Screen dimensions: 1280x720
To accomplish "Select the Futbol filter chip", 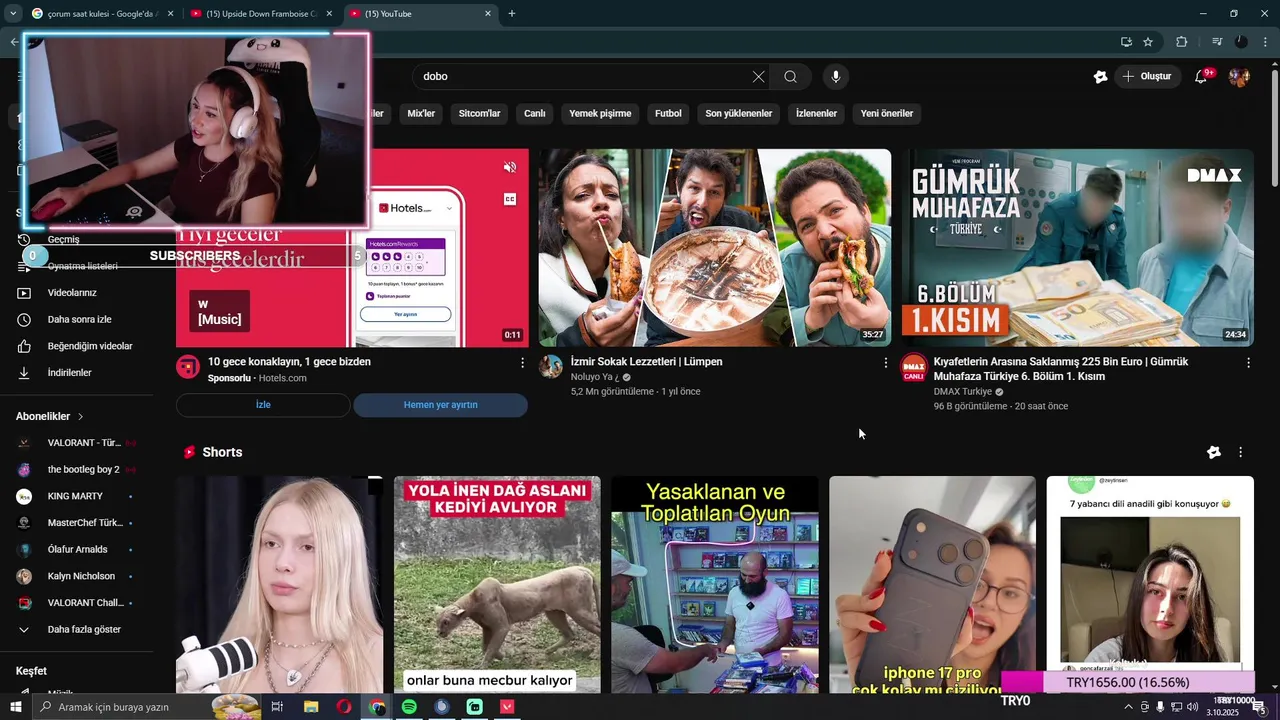I will coord(668,114).
